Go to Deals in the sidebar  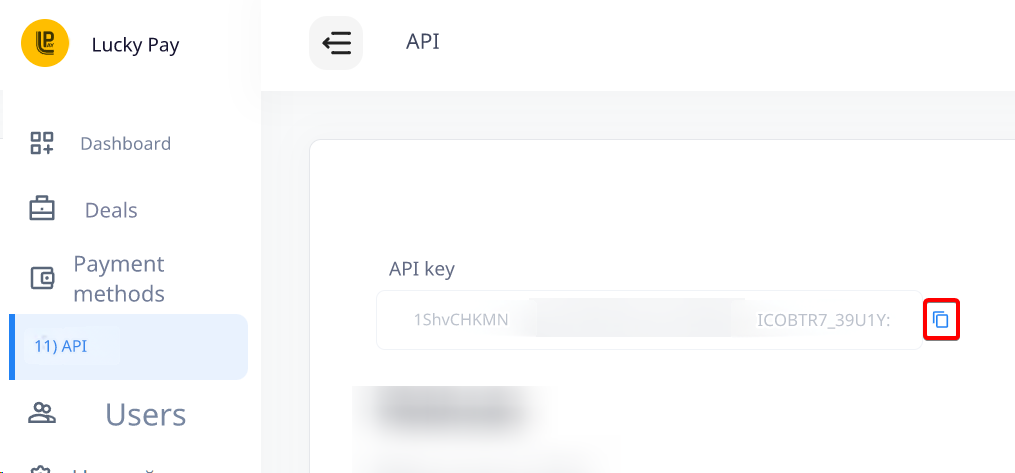point(111,210)
